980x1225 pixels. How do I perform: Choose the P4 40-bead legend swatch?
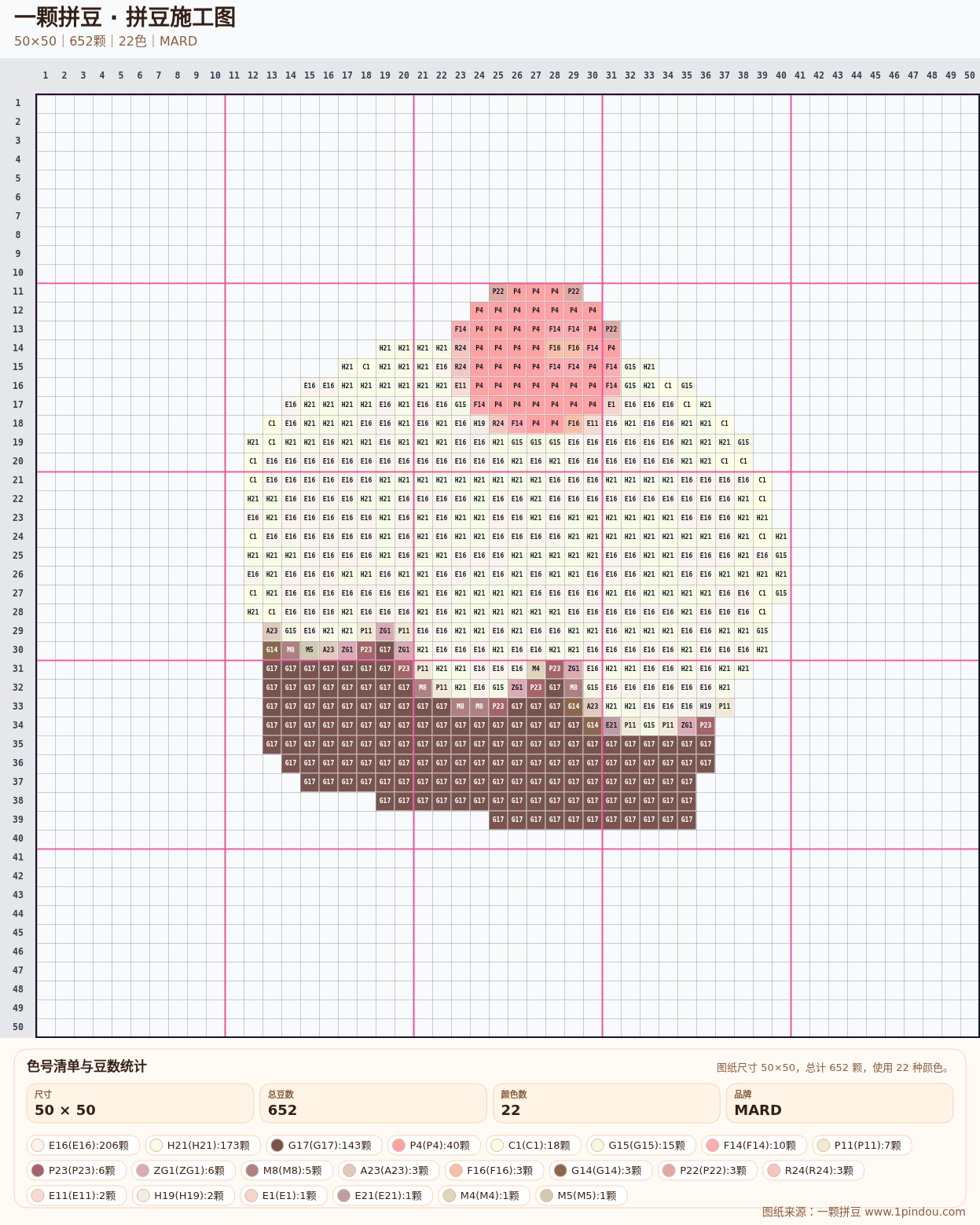pos(434,1145)
